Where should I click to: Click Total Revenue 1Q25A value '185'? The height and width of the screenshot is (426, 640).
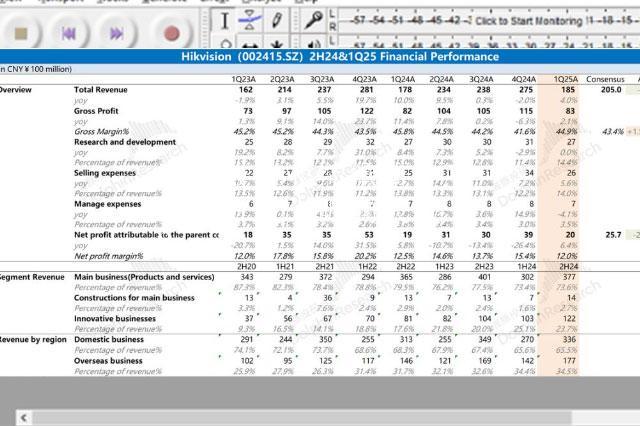pyautogui.click(x=568, y=90)
